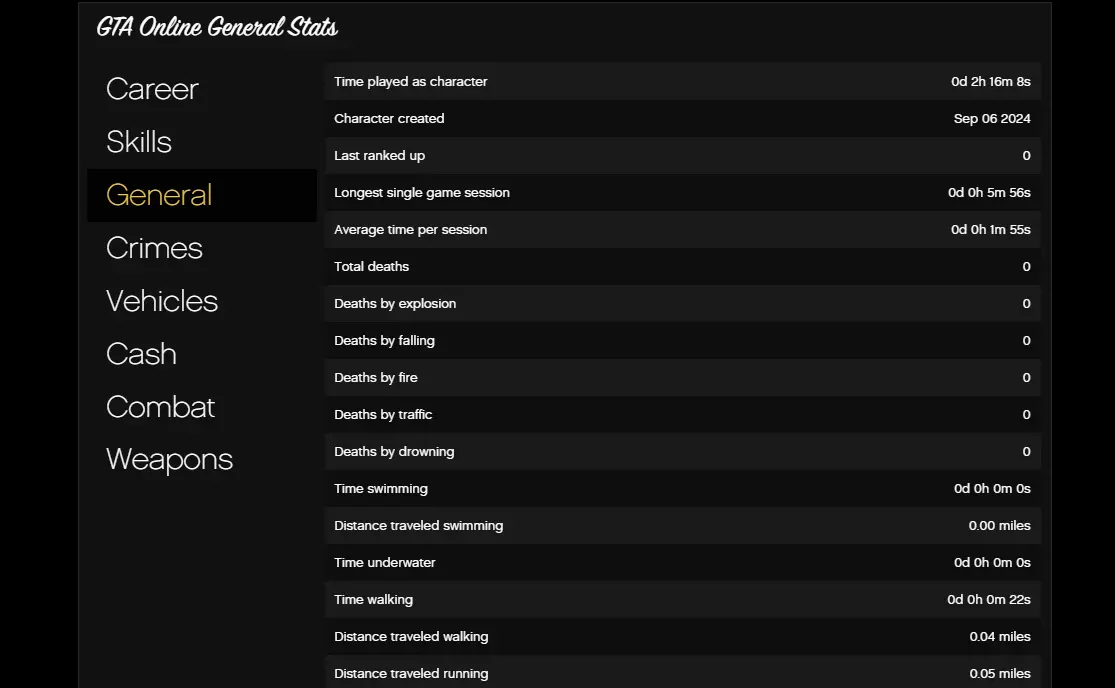
Task: Click the Longest single game session row
Action: coord(682,193)
